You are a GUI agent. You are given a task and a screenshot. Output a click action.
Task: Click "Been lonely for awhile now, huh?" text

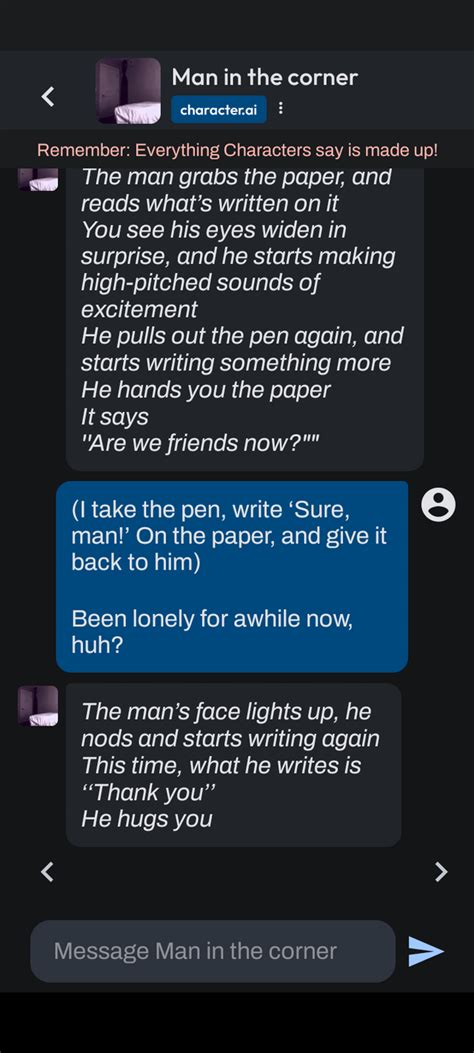(x=212, y=631)
